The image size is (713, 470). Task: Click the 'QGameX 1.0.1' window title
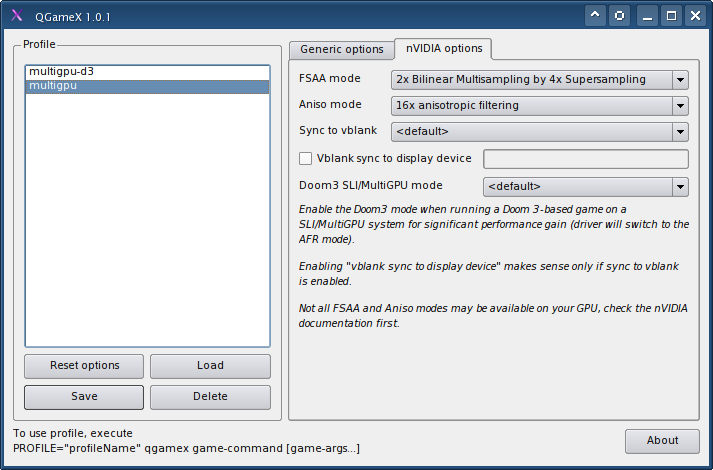pyautogui.click(x=73, y=17)
